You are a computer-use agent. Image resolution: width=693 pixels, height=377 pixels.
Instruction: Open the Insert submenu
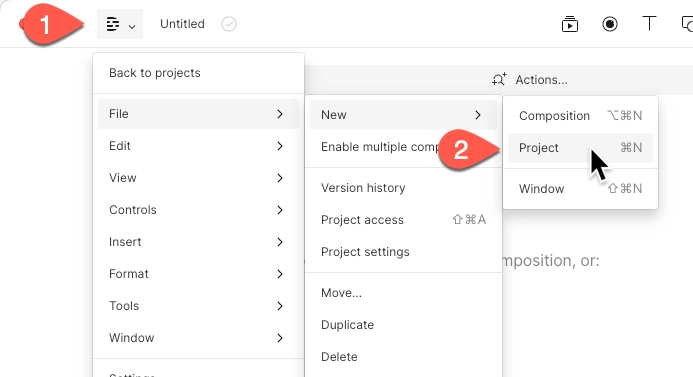198,242
